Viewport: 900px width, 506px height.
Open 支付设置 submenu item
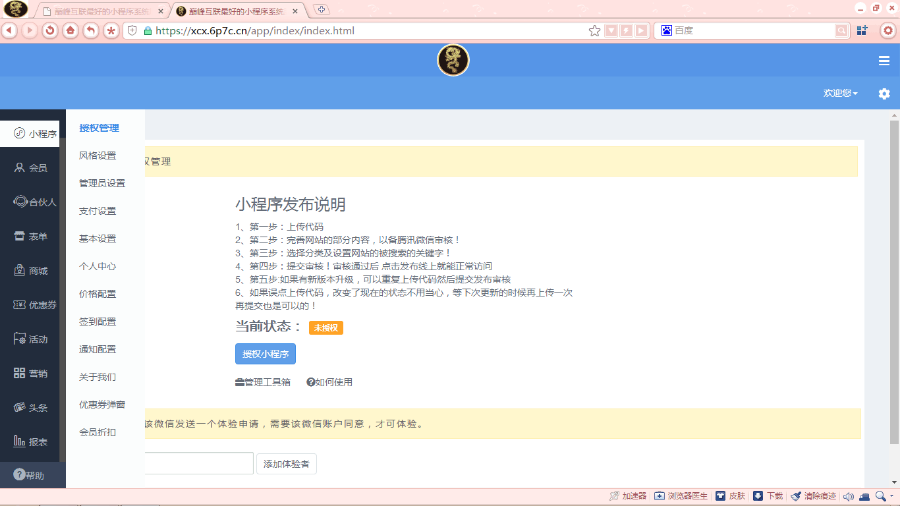click(98, 211)
